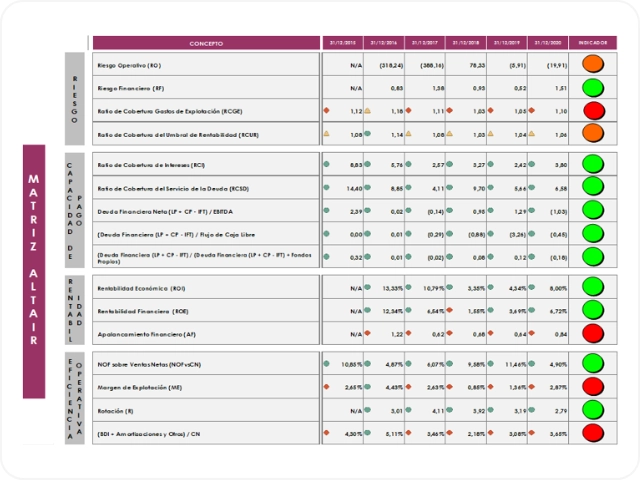The image size is (640, 480).
Task: Select green indicator for Rentabilidad Económica (ROI)
Action: pos(592,289)
